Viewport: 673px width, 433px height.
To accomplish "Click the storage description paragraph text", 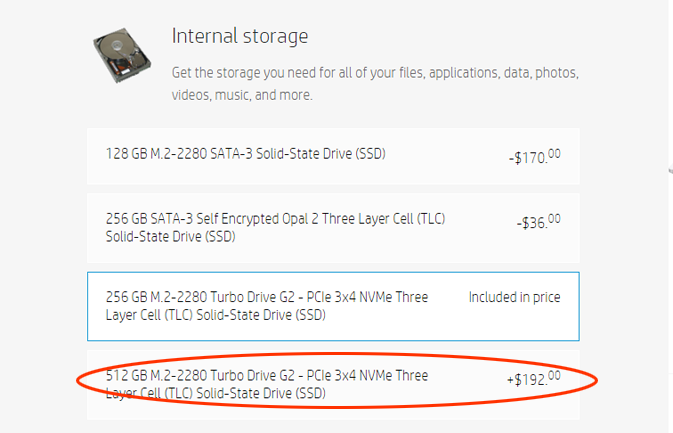I will [x=375, y=74].
